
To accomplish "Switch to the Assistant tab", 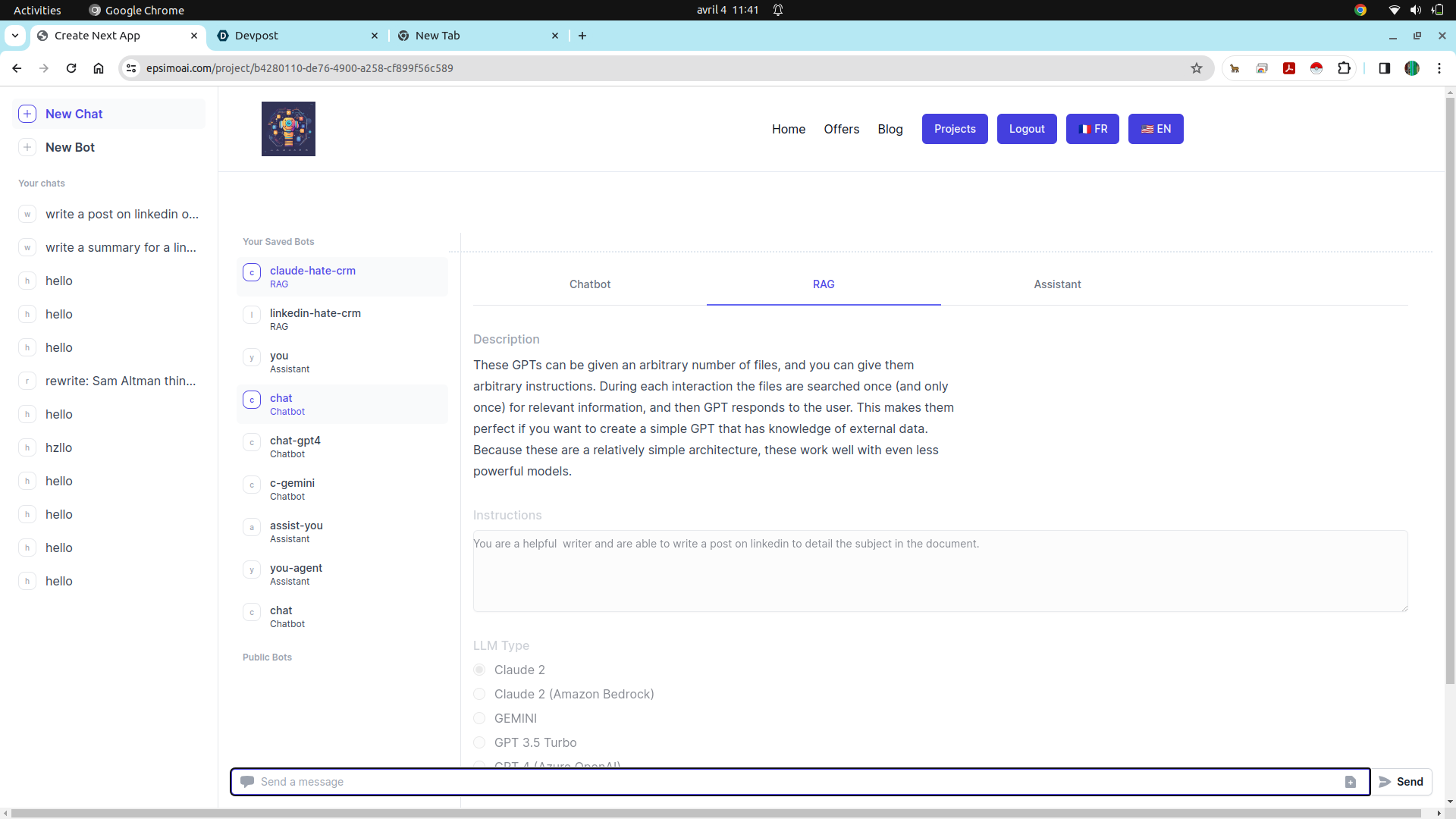I will pyautogui.click(x=1057, y=284).
